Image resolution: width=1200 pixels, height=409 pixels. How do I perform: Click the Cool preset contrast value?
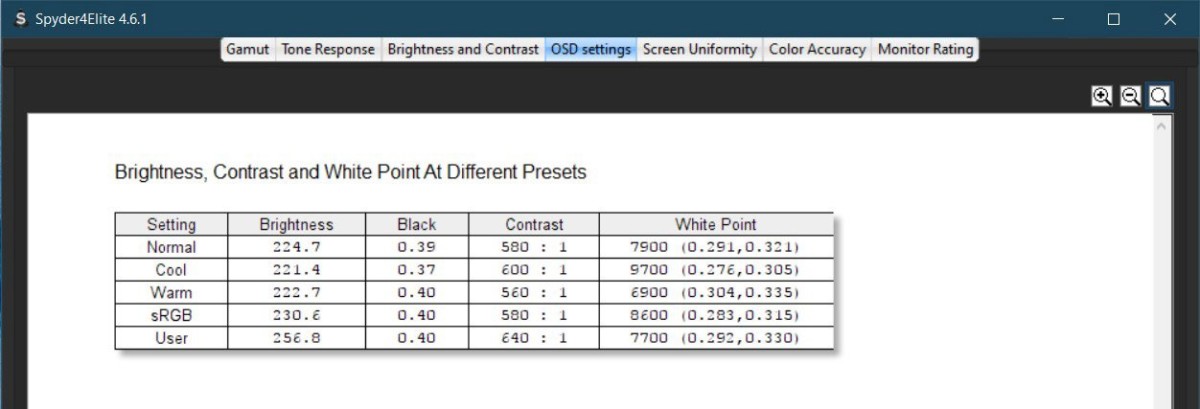point(533,270)
